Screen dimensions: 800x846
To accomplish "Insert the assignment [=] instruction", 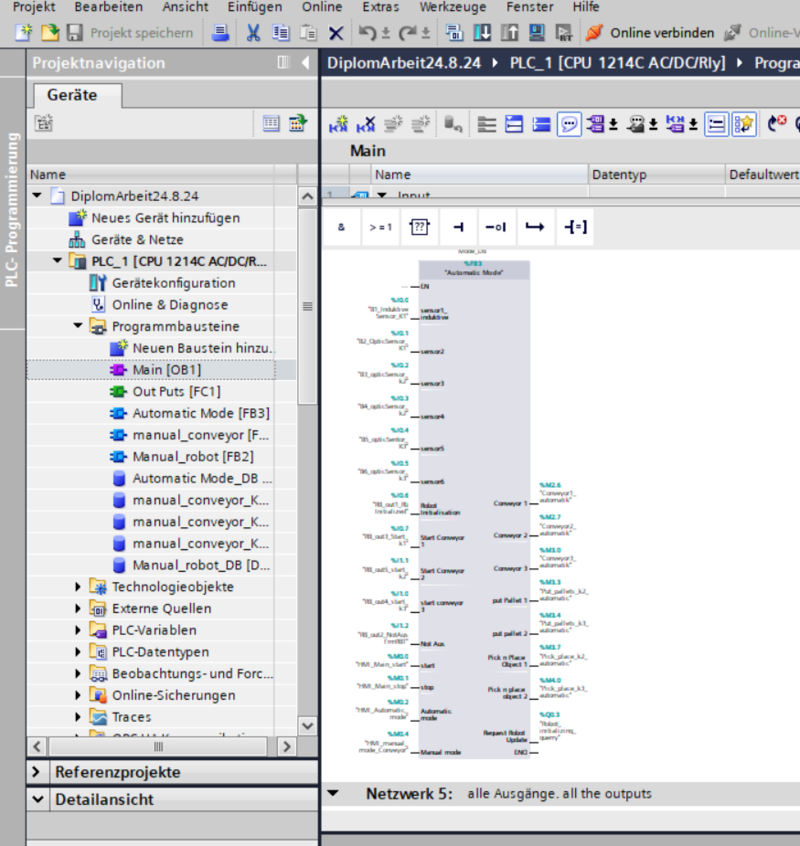I will click(x=574, y=228).
